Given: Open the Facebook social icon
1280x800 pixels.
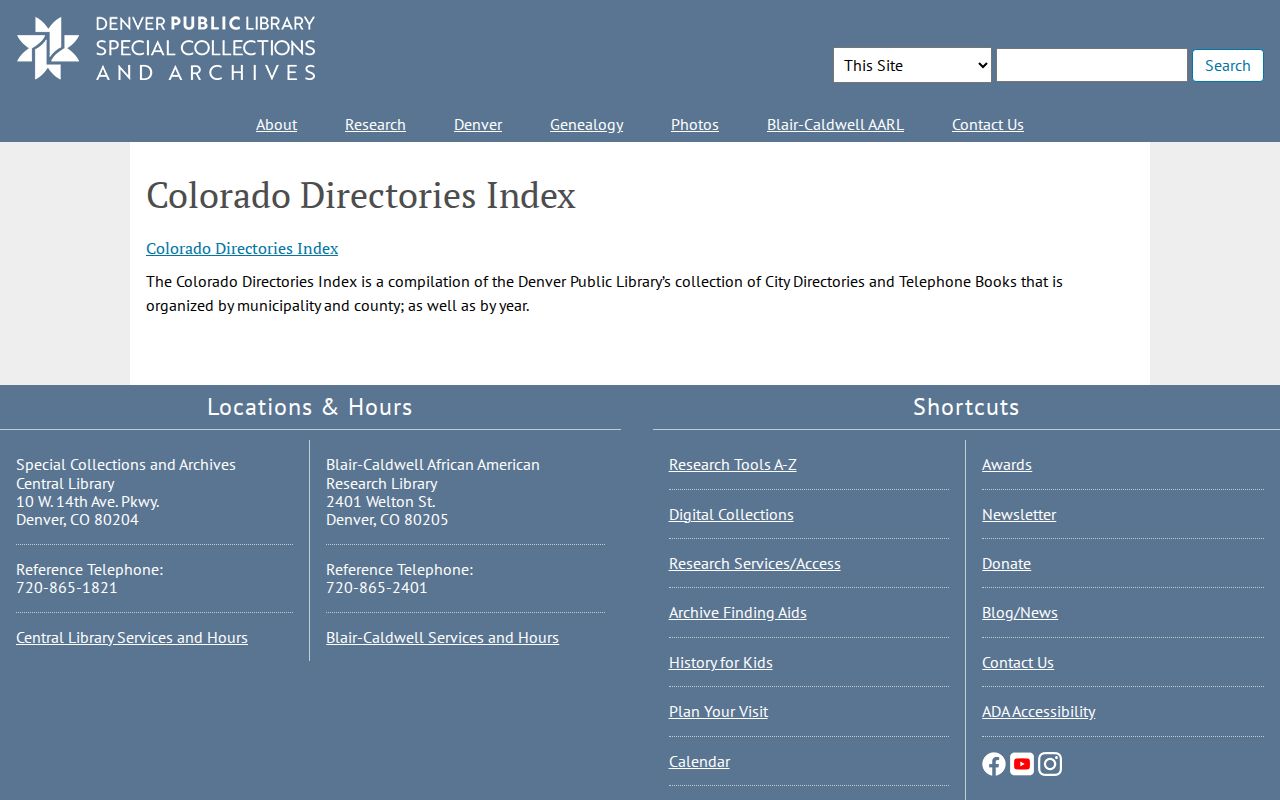Looking at the screenshot, I should (994, 764).
